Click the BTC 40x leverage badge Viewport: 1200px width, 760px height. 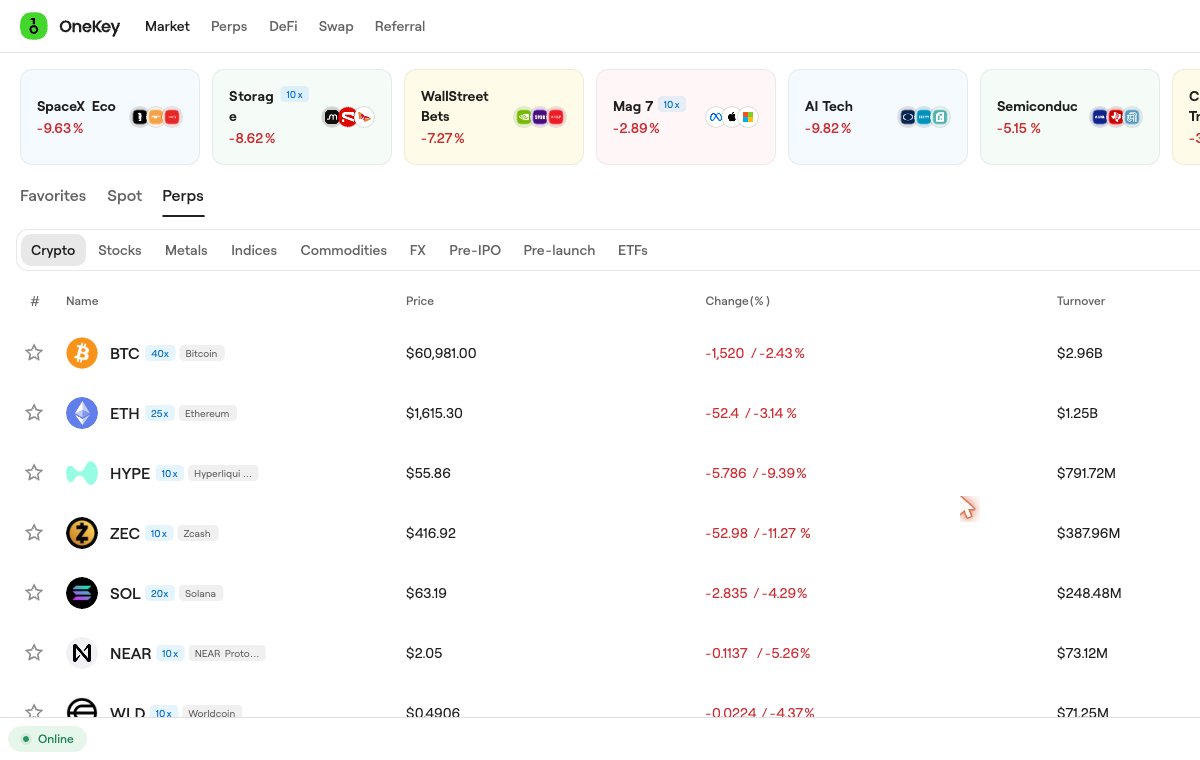tap(160, 353)
